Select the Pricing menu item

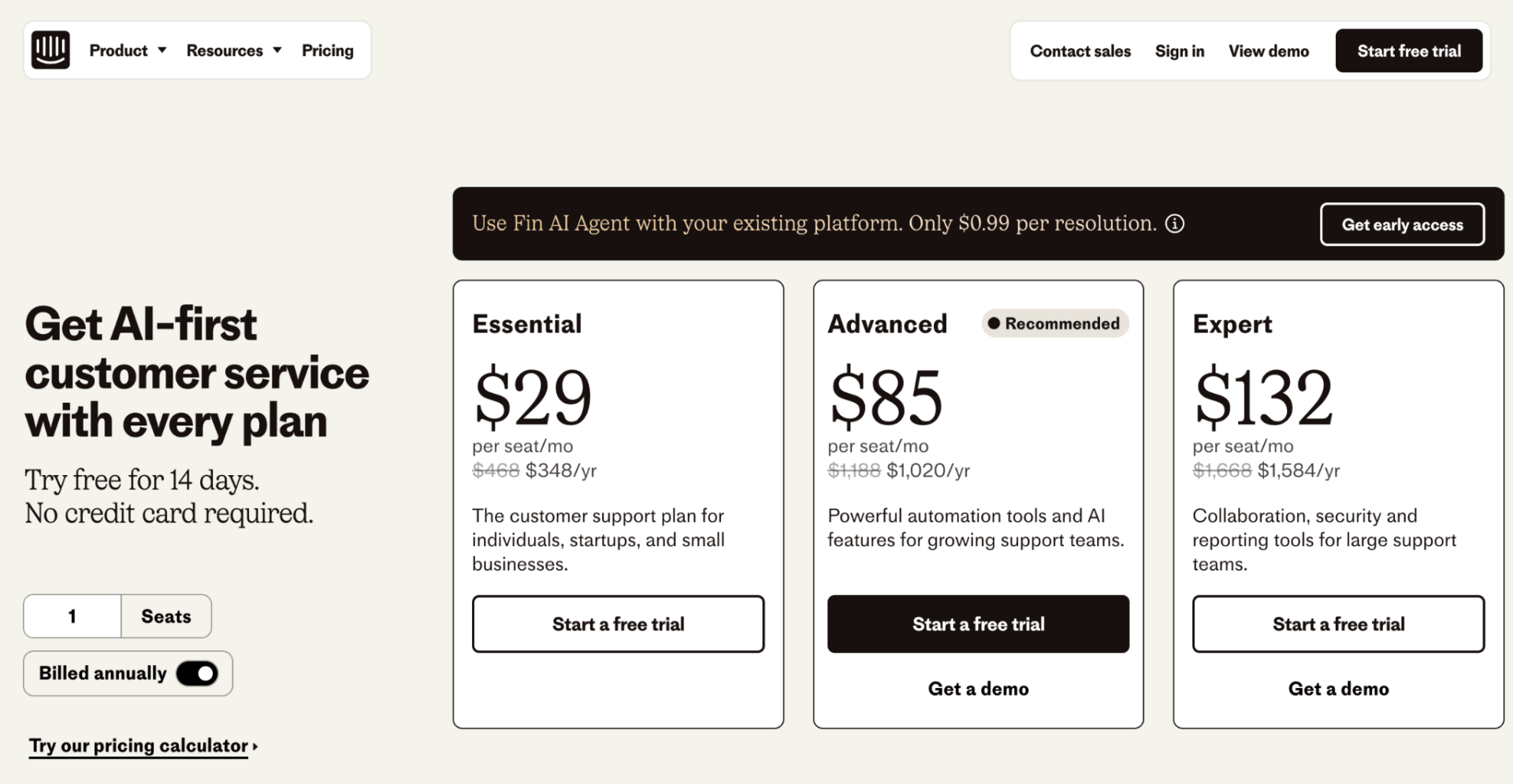(x=328, y=50)
